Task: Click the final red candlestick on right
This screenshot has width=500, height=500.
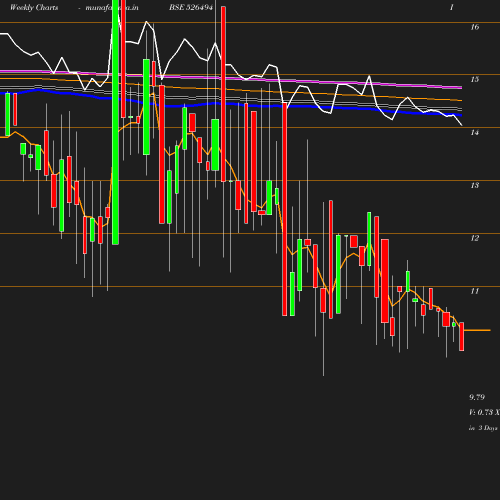Action: [462, 336]
